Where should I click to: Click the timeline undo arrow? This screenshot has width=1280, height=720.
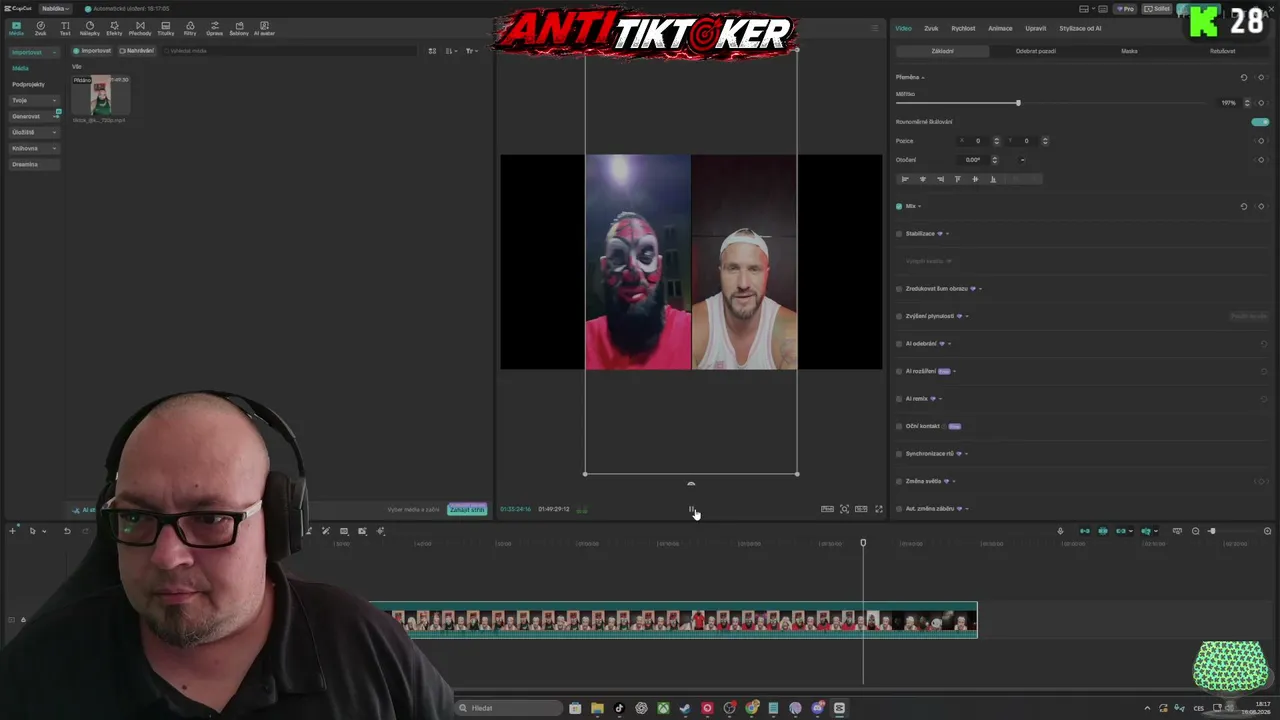coord(67,531)
